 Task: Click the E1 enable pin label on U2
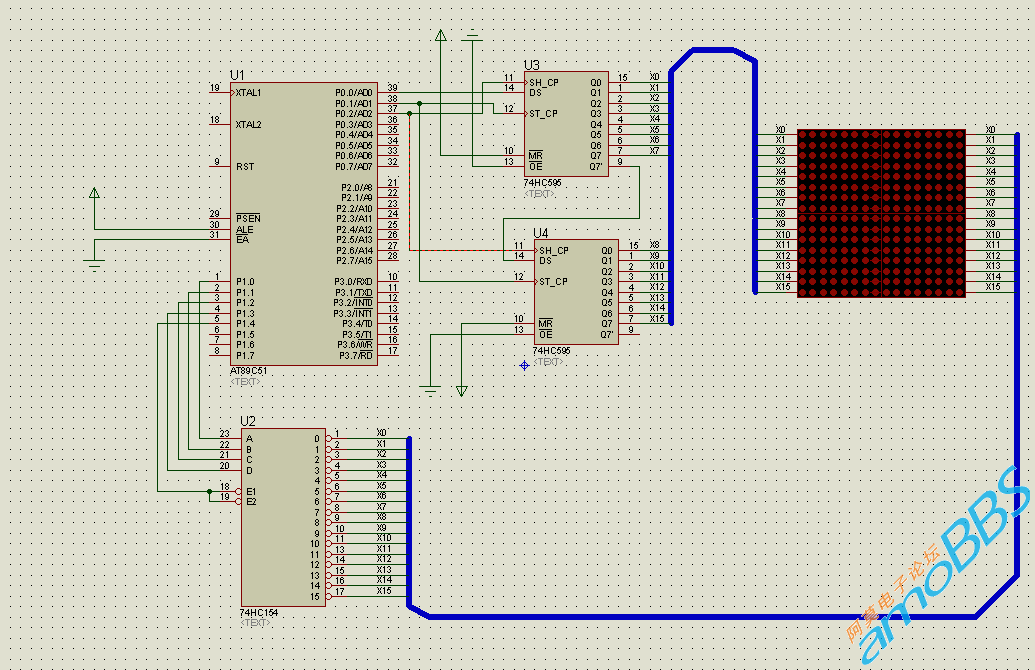click(251, 492)
